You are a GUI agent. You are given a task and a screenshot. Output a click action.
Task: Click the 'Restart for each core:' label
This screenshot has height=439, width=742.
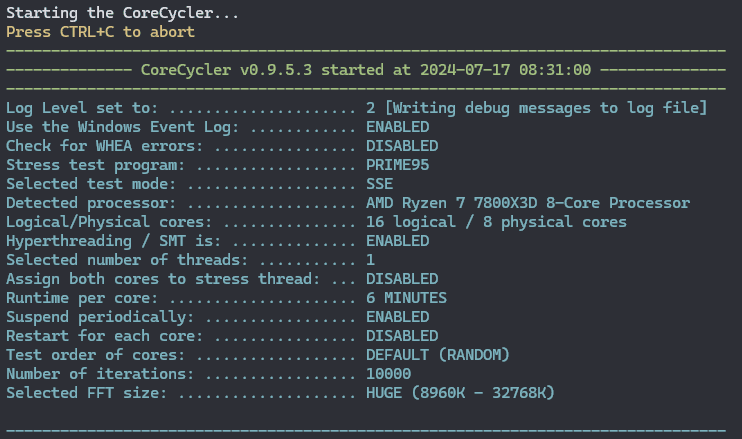coord(104,335)
